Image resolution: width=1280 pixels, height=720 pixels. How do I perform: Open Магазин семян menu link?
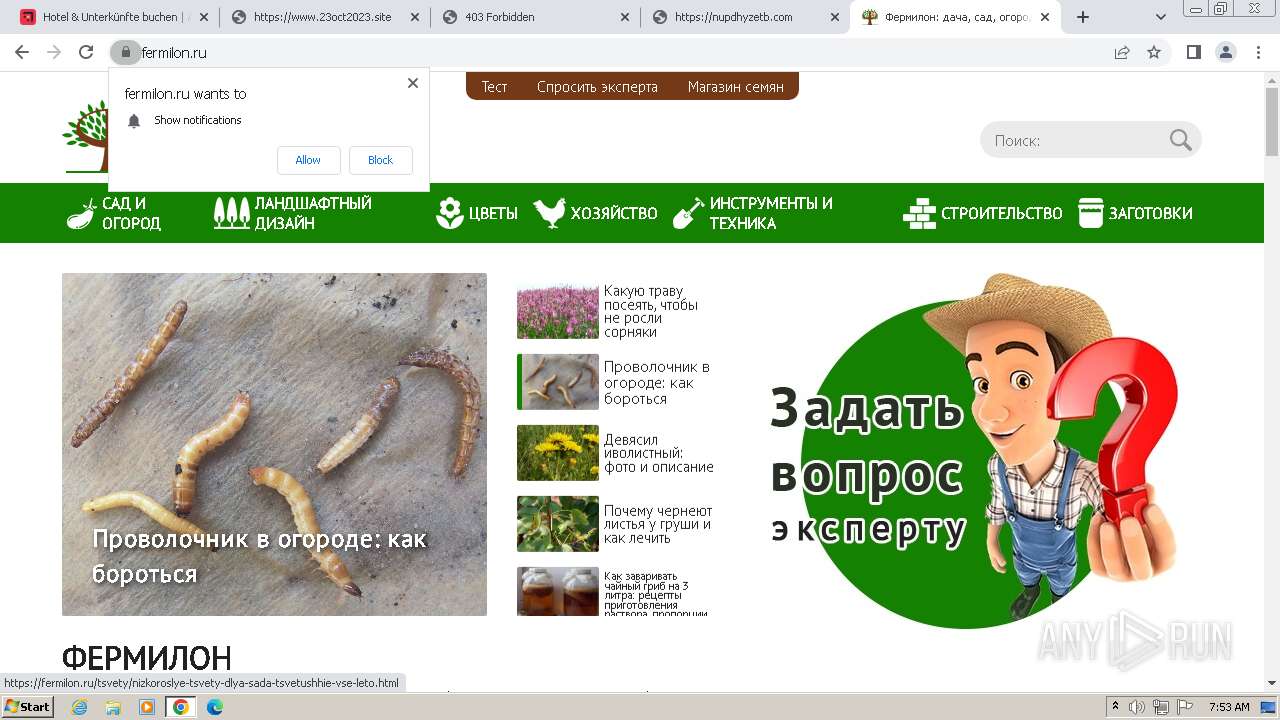736,87
